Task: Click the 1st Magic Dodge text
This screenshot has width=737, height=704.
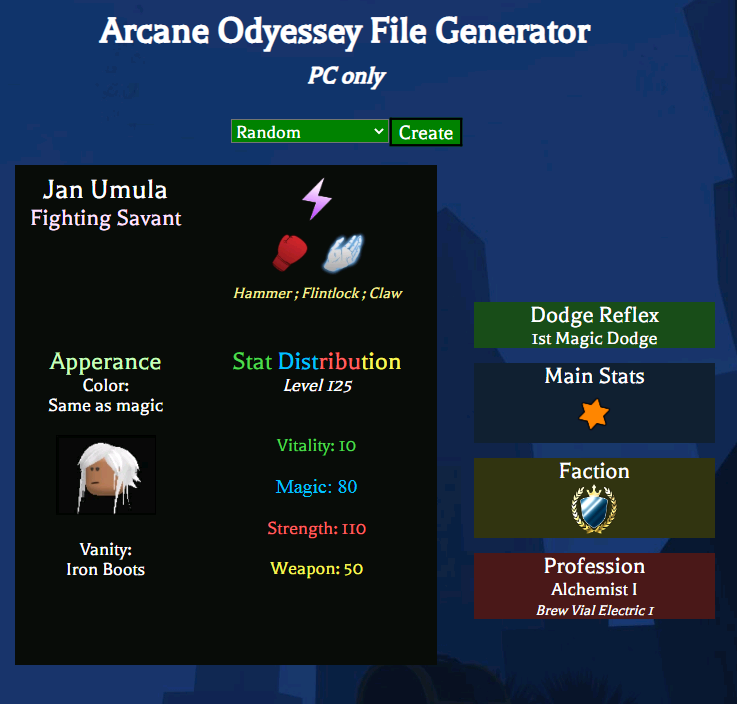Action: (x=594, y=338)
